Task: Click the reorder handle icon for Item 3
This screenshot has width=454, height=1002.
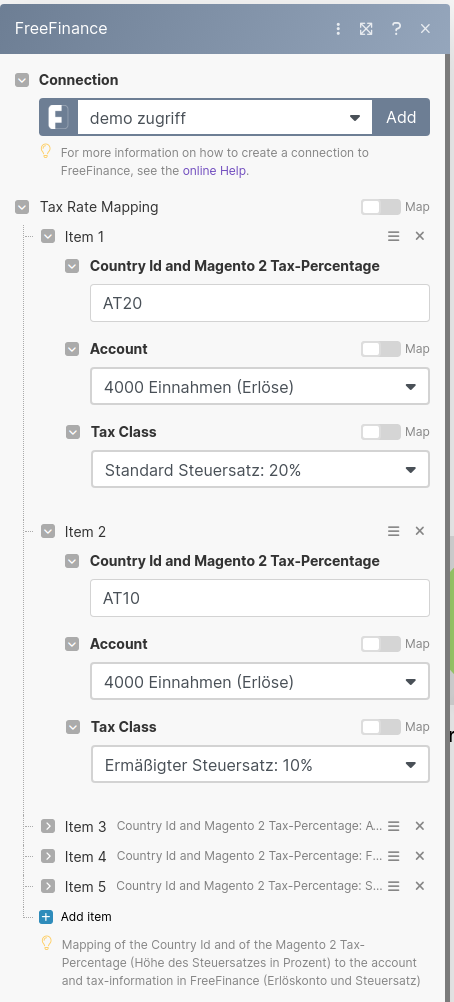Action: coord(394,826)
